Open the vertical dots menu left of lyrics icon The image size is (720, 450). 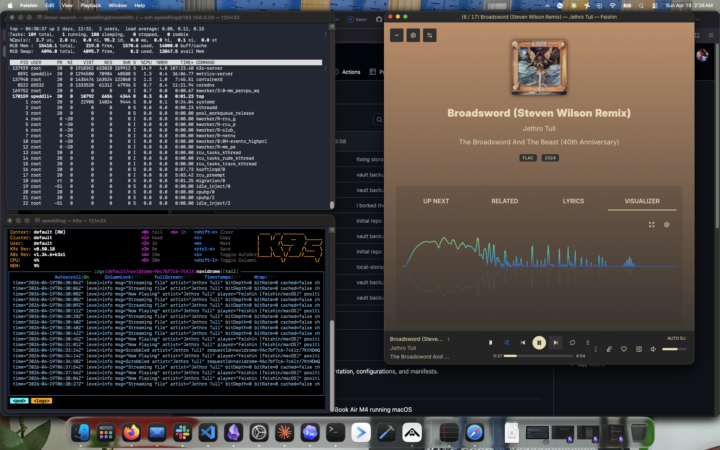pos(596,349)
